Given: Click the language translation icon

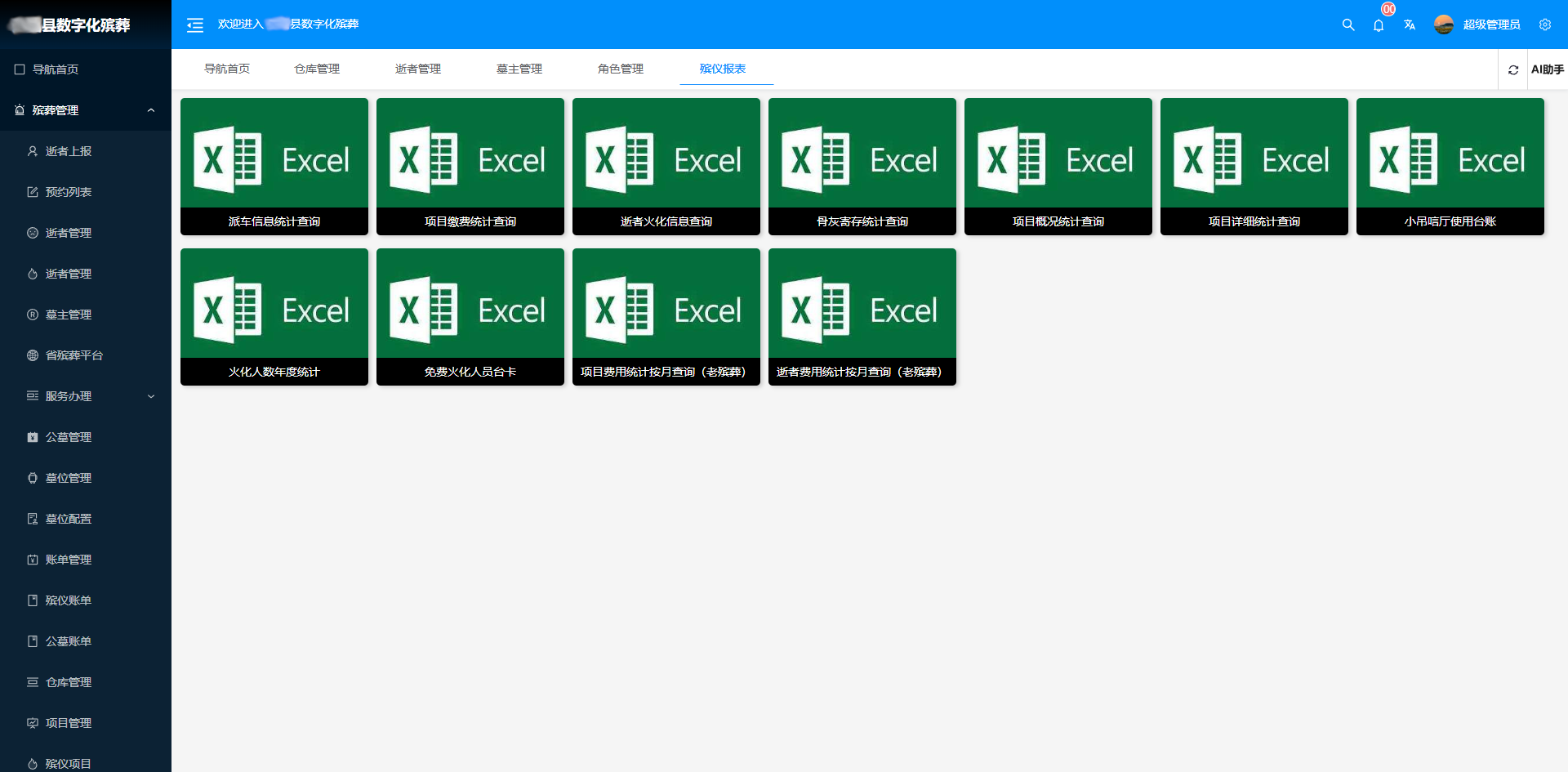Looking at the screenshot, I should click(1410, 25).
